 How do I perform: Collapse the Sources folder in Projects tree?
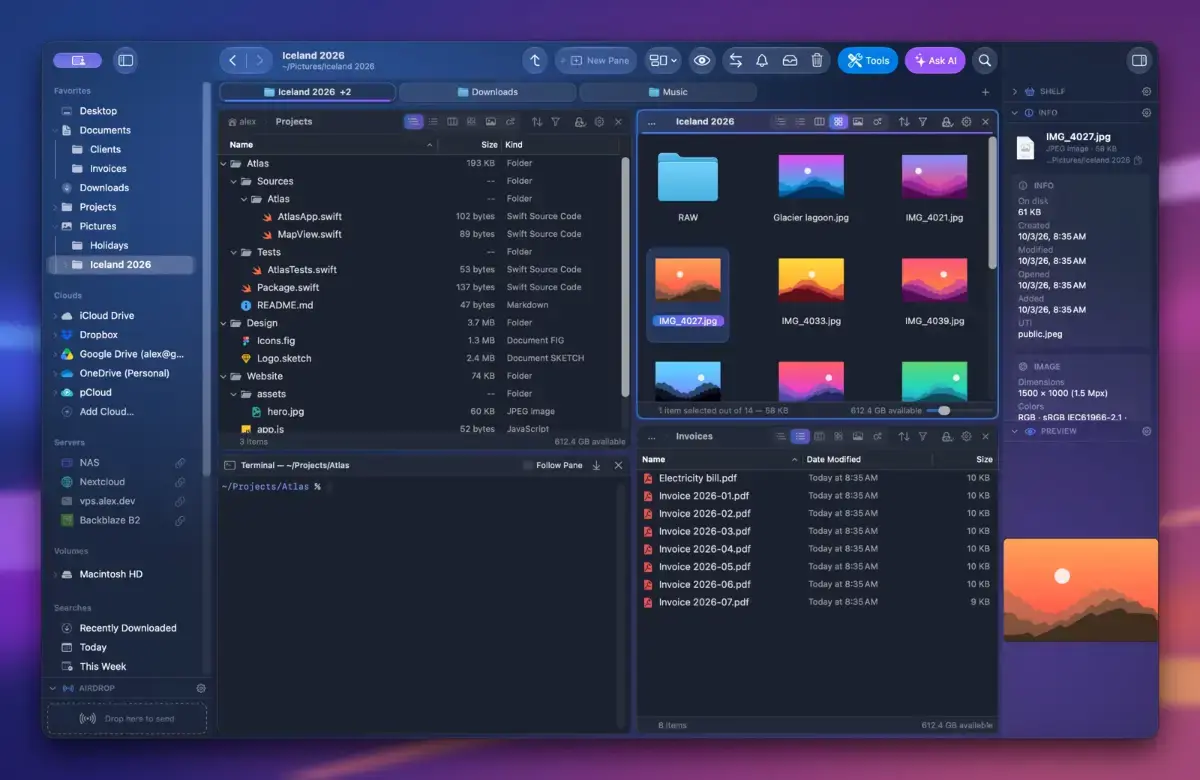pyautogui.click(x=234, y=181)
